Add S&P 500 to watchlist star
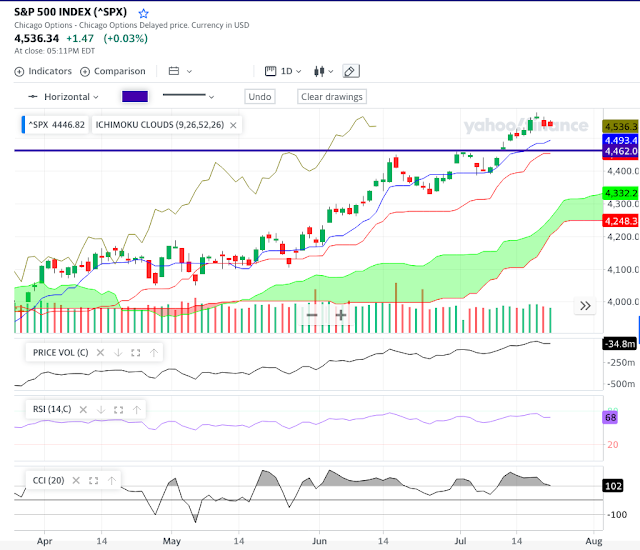The height and width of the screenshot is (550, 640). pos(143,13)
